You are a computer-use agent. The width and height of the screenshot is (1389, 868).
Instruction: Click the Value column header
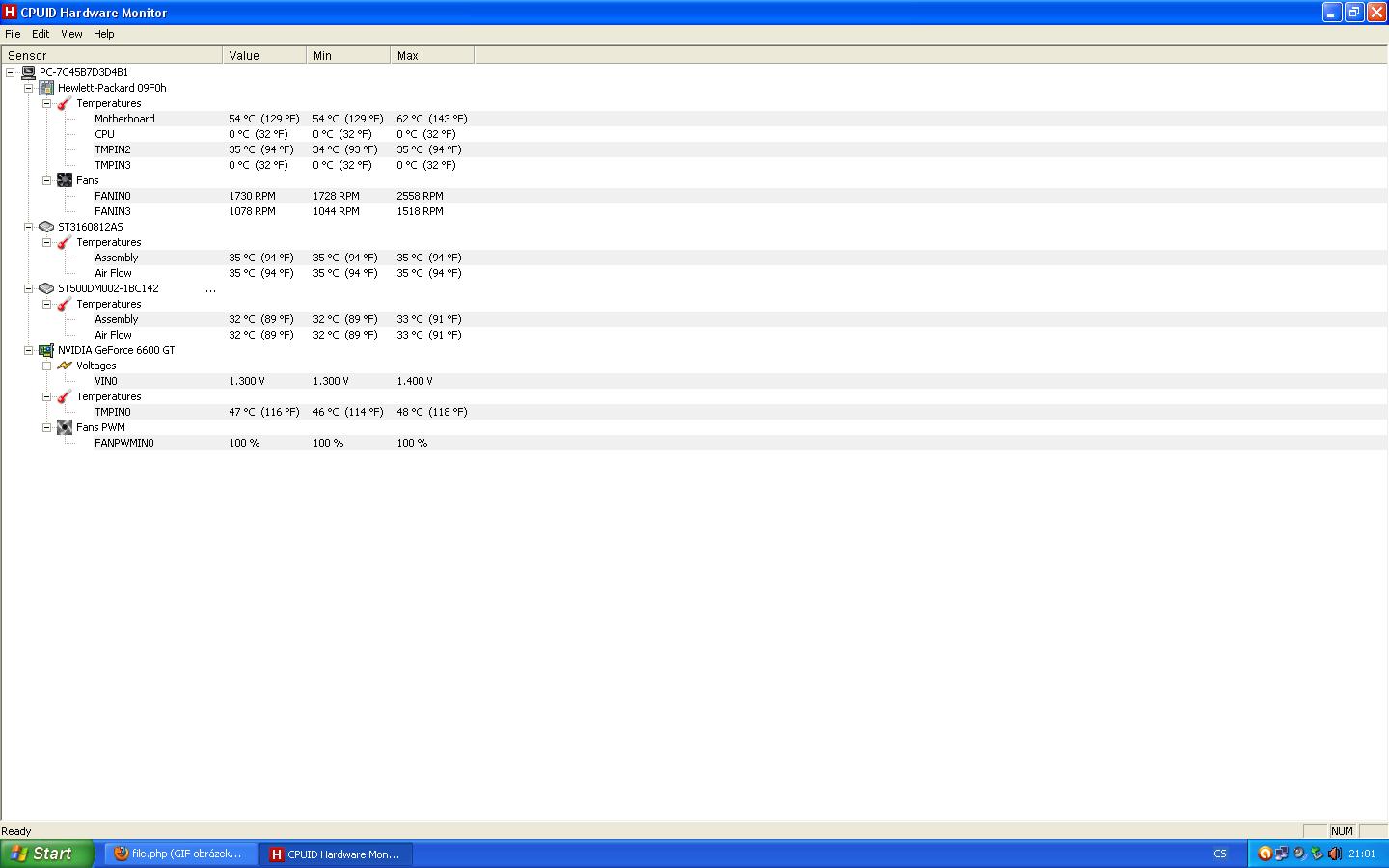pyautogui.click(x=264, y=55)
